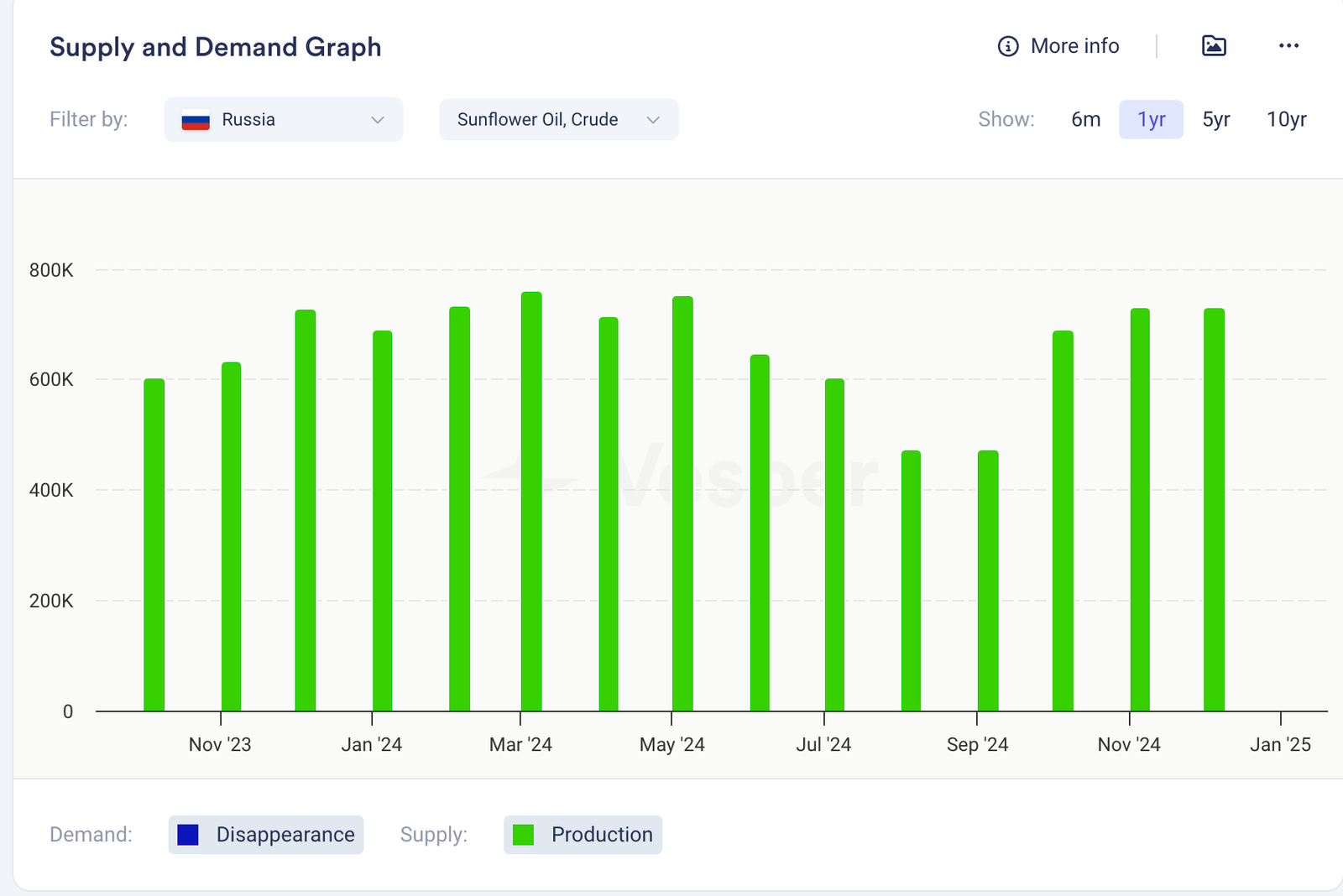
Task: Select the 1yr time range
Action: coord(1151,120)
